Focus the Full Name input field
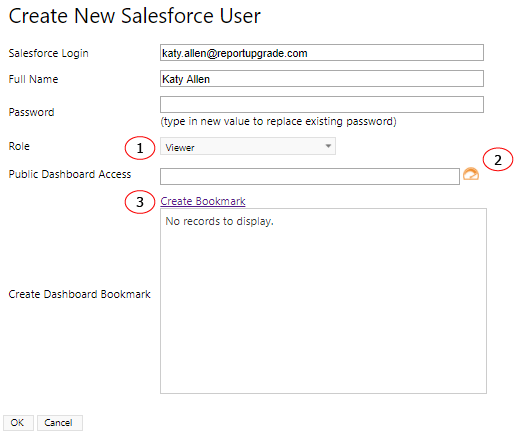The height and width of the screenshot is (441, 514). 322,79
